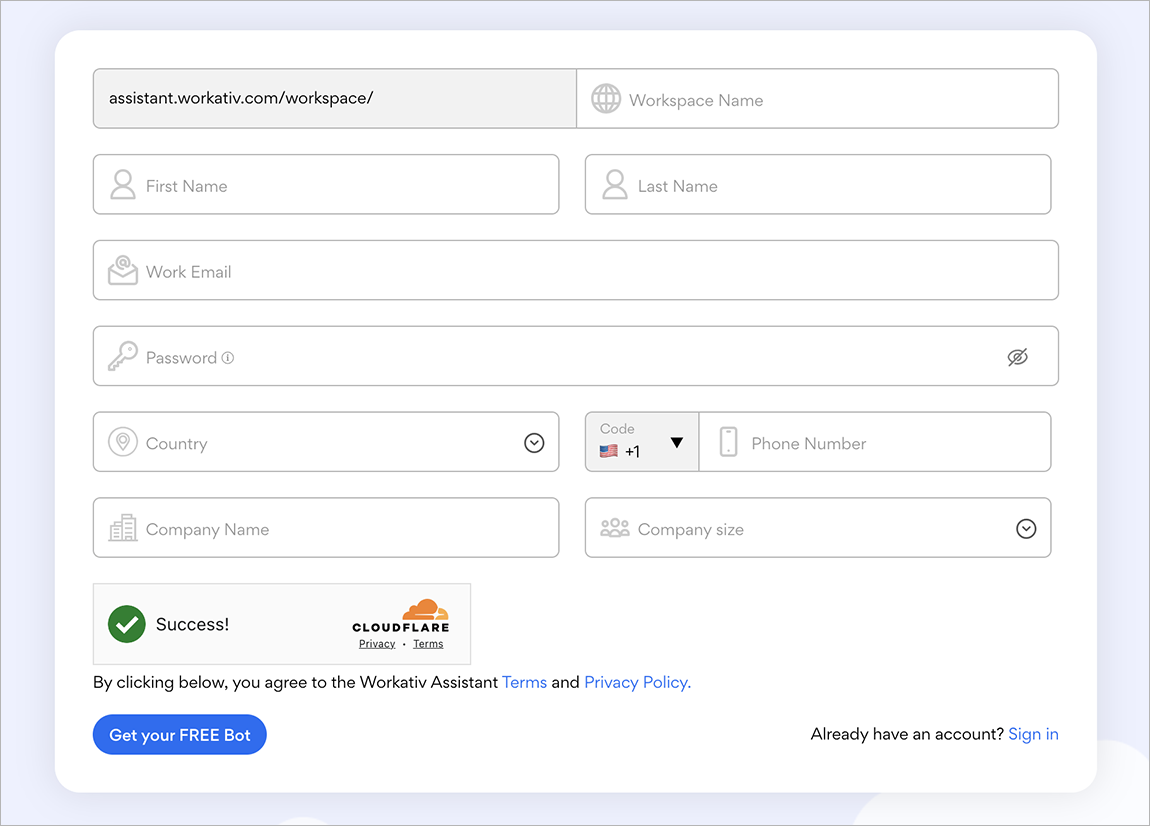1150x826 pixels.
Task: Click the person icon in First Name field
Action: pyautogui.click(x=123, y=185)
